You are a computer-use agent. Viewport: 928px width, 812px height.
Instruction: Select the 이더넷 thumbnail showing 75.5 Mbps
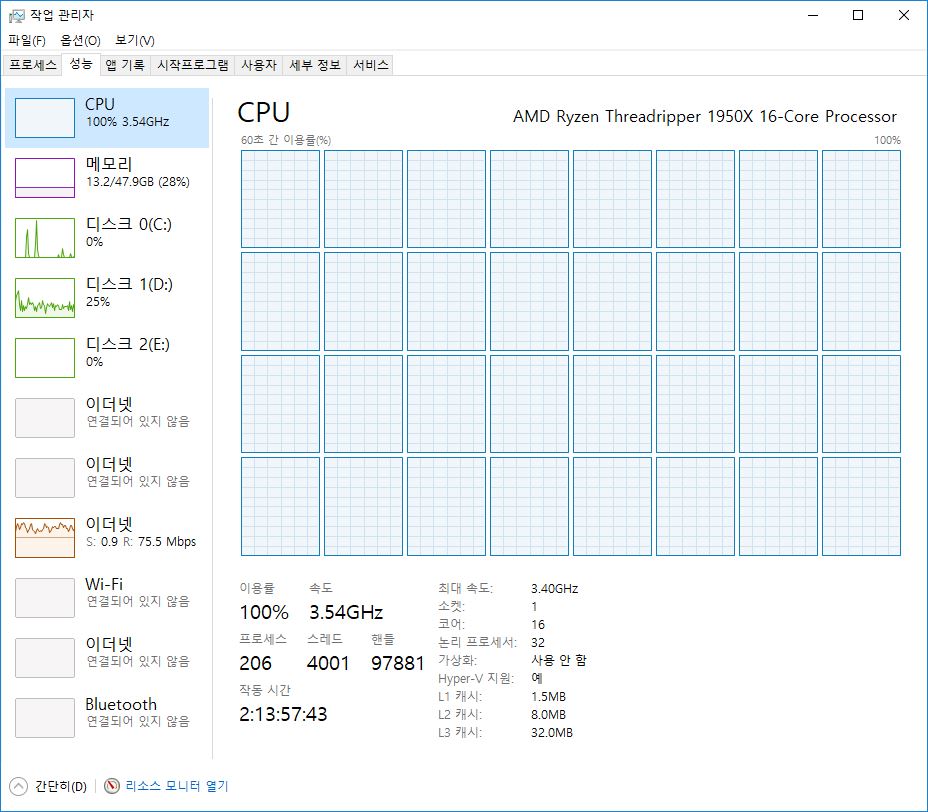coord(45,537)
